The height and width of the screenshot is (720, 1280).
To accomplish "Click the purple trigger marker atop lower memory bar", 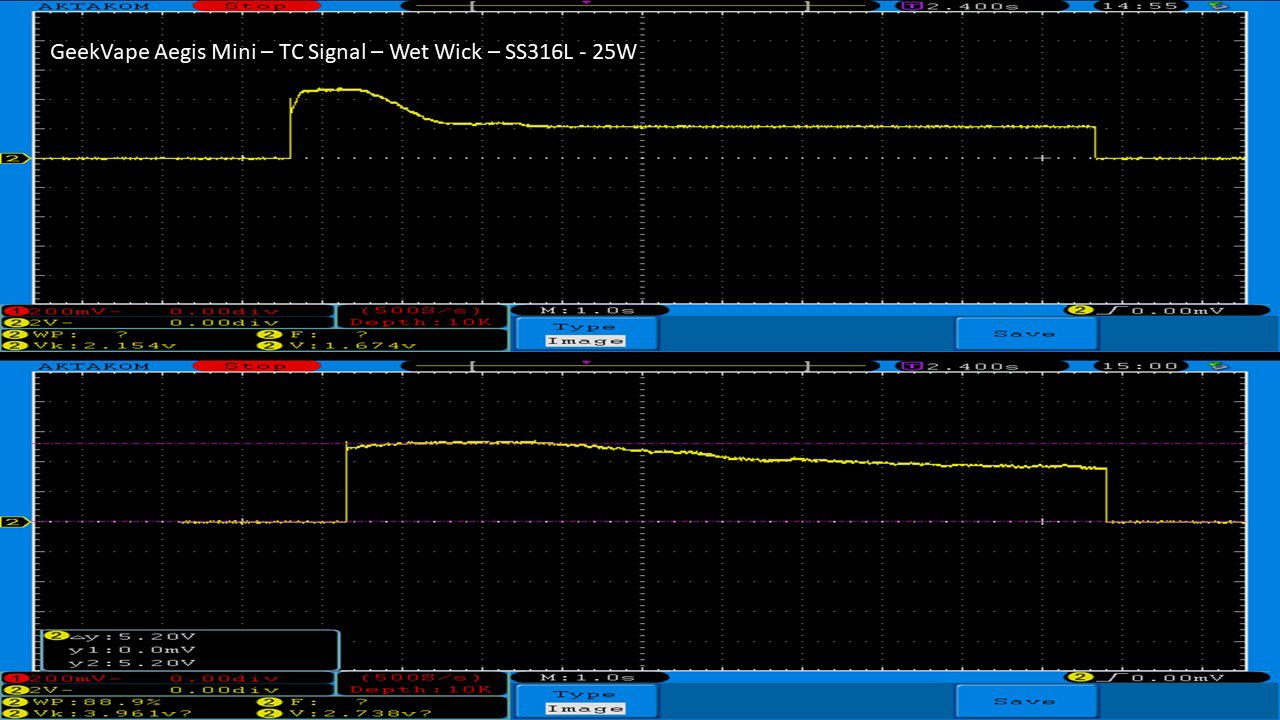I will pyautogui.click(x=586, y=361).
